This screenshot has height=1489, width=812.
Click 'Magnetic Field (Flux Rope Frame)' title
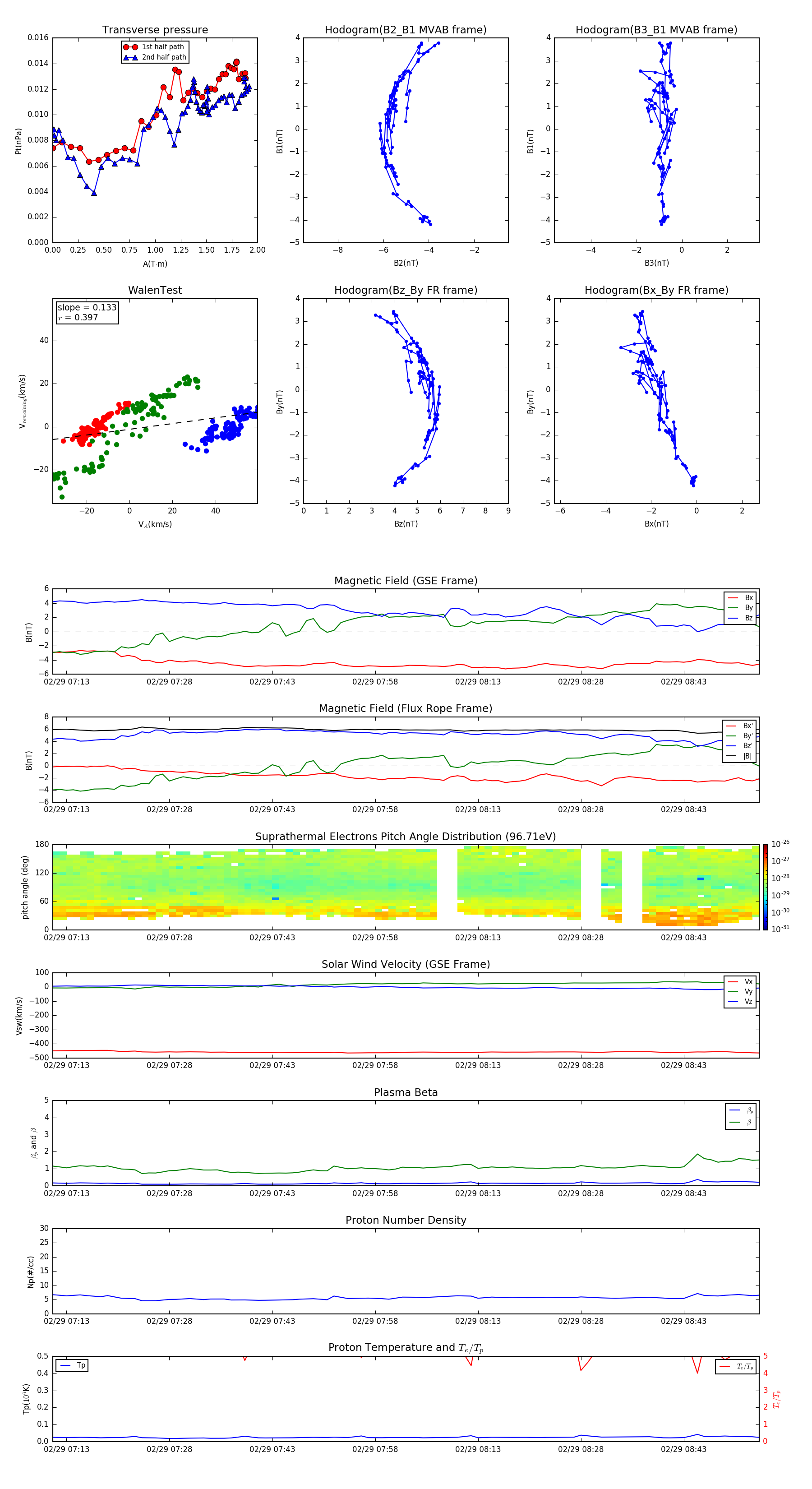pyautogui.click(x=406, y=709)
